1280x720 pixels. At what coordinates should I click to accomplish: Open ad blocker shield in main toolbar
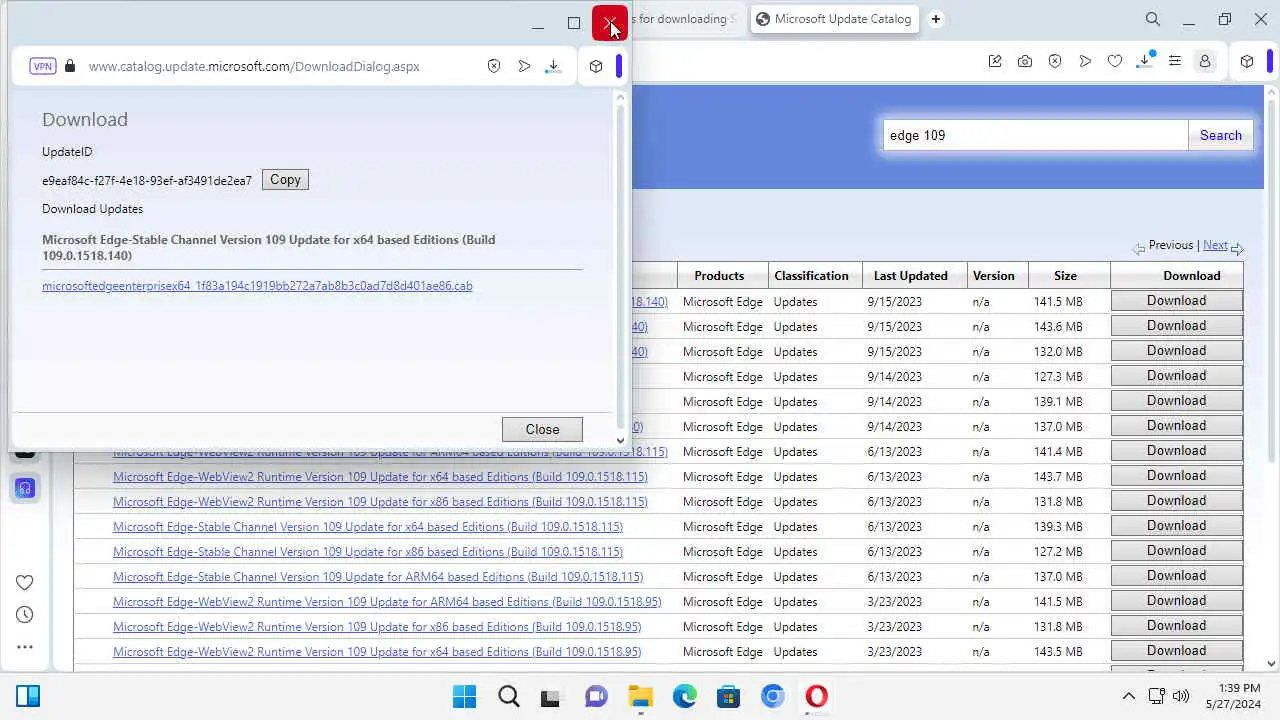[1055, 61]
